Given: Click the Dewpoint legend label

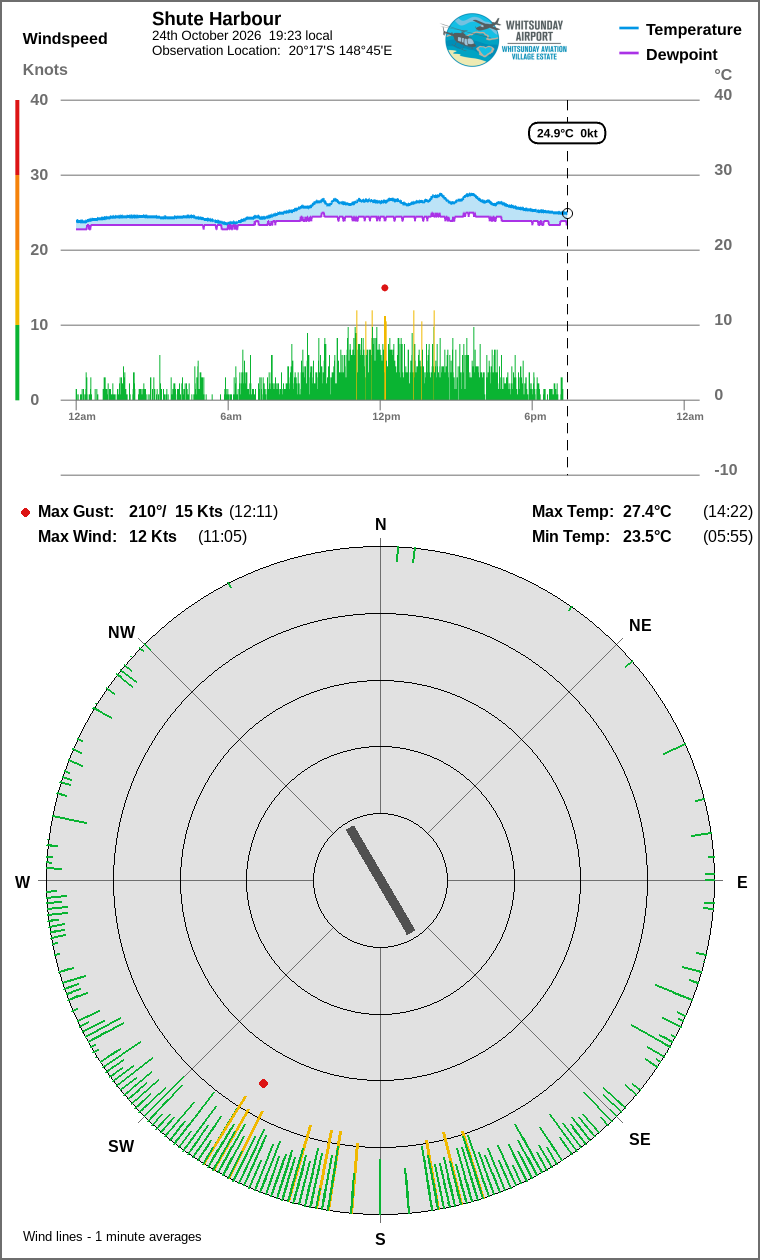Looking at the screenshot, I should (682, 54).
